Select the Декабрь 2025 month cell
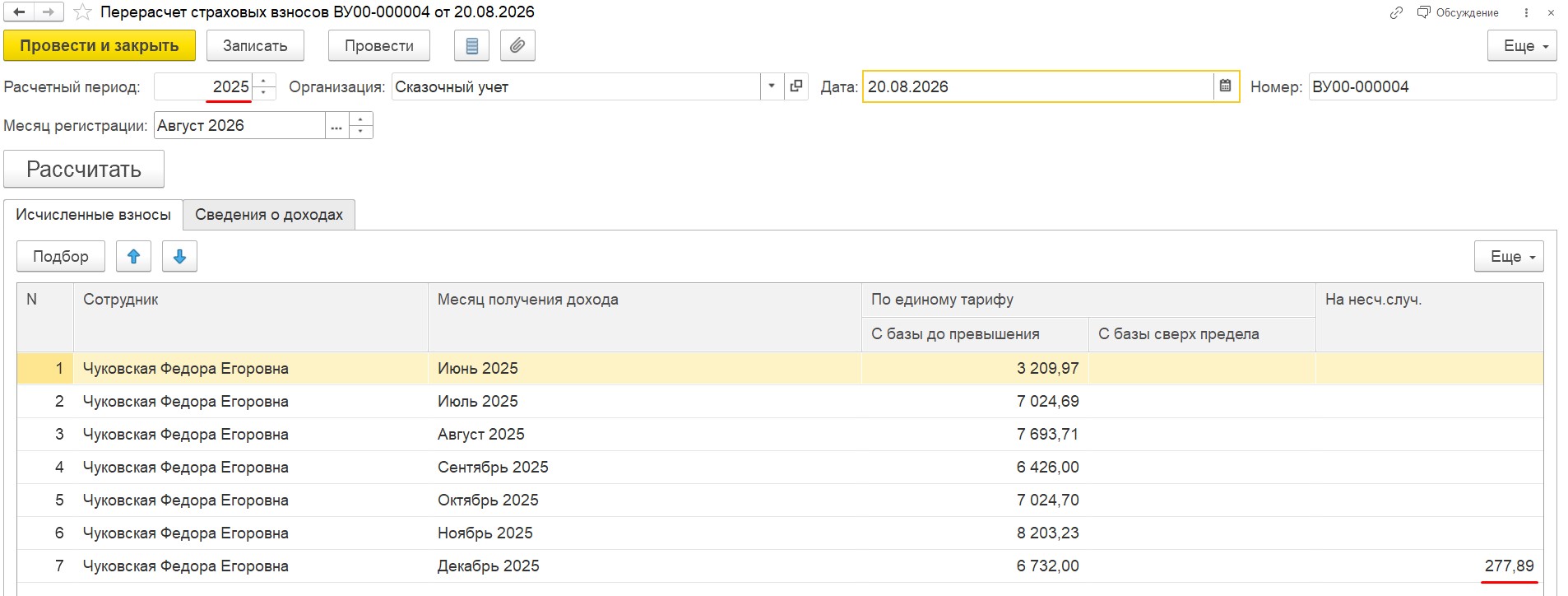The image size is (1568, 596). [645, 566]
